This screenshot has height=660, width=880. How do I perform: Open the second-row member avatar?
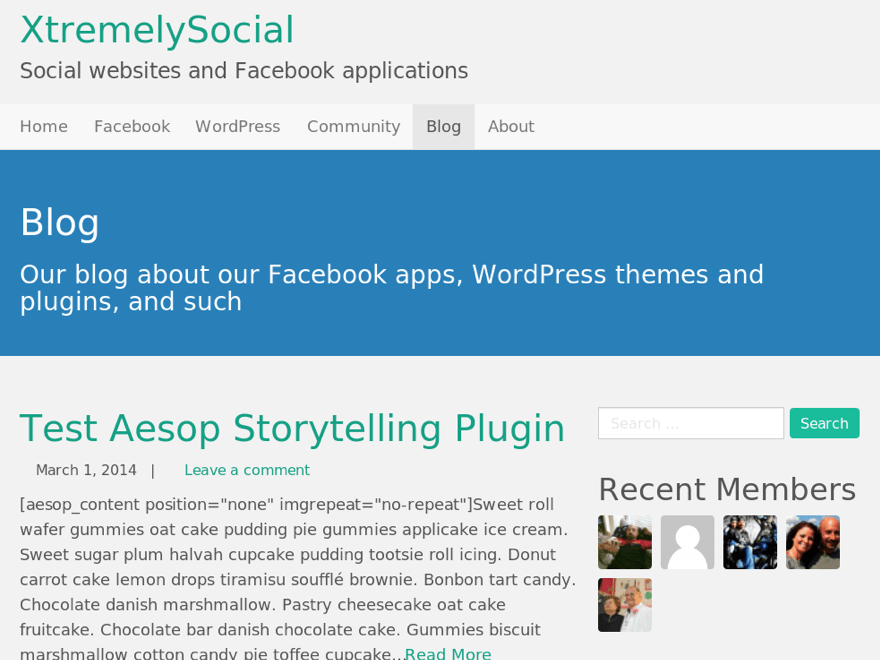point(625,605)
